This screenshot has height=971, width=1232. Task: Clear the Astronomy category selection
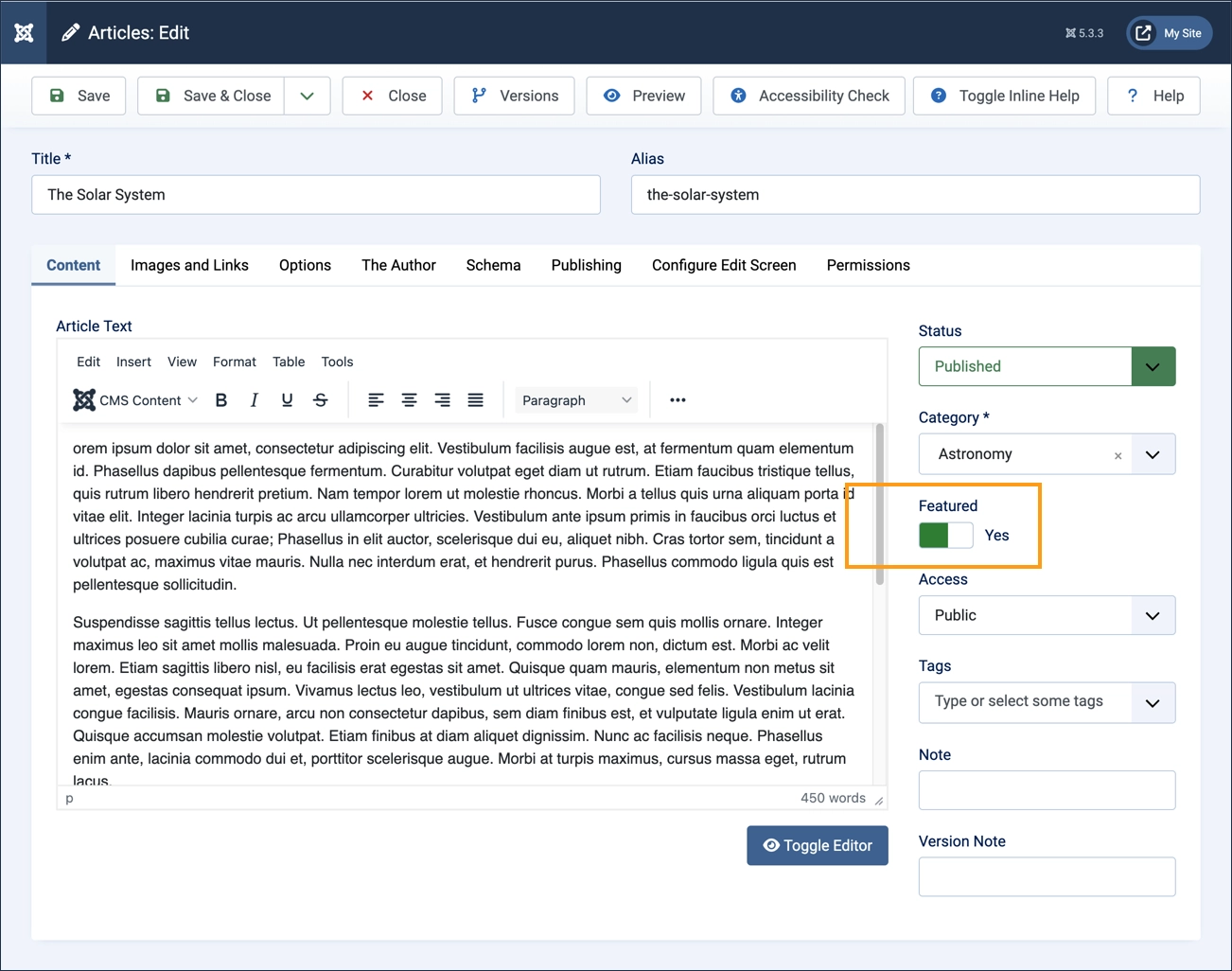tap(1118, 455)
